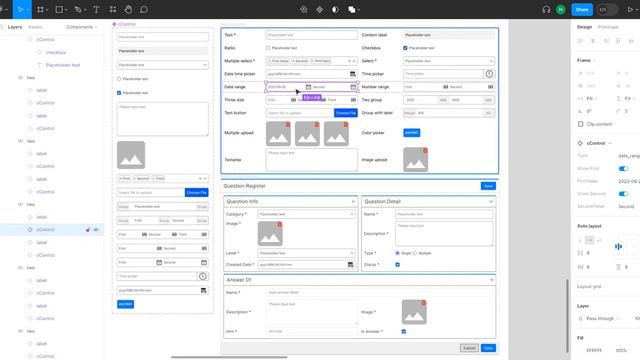Toggle the Status checkbox in Question Detail
Image resolution: width=640 pixels, height=360 pixels.
(x=398, y=265)
